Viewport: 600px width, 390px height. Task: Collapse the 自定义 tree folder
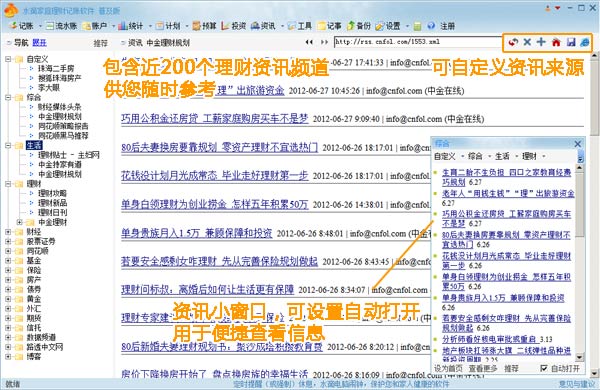click(8, 59)
